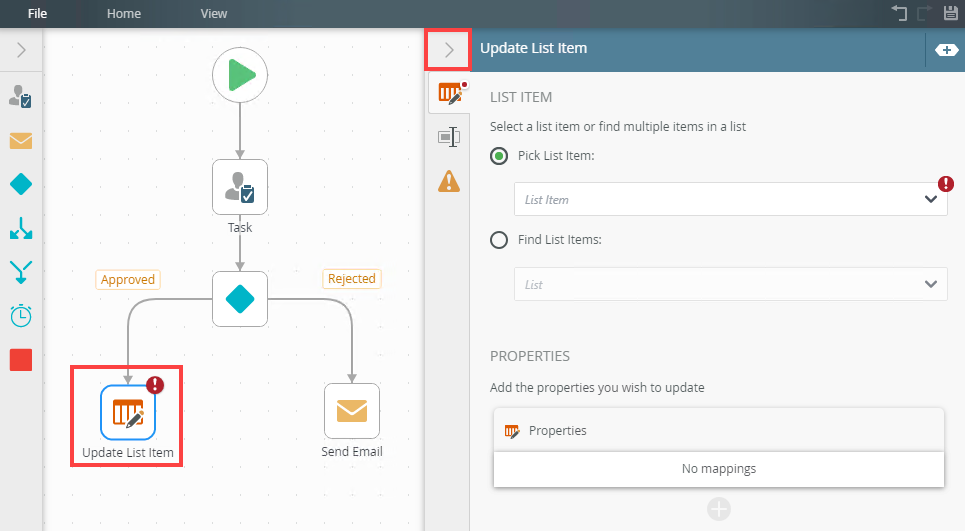
Task: Click the LIST ITEM section heading
Action: click(x=521, y=97)
